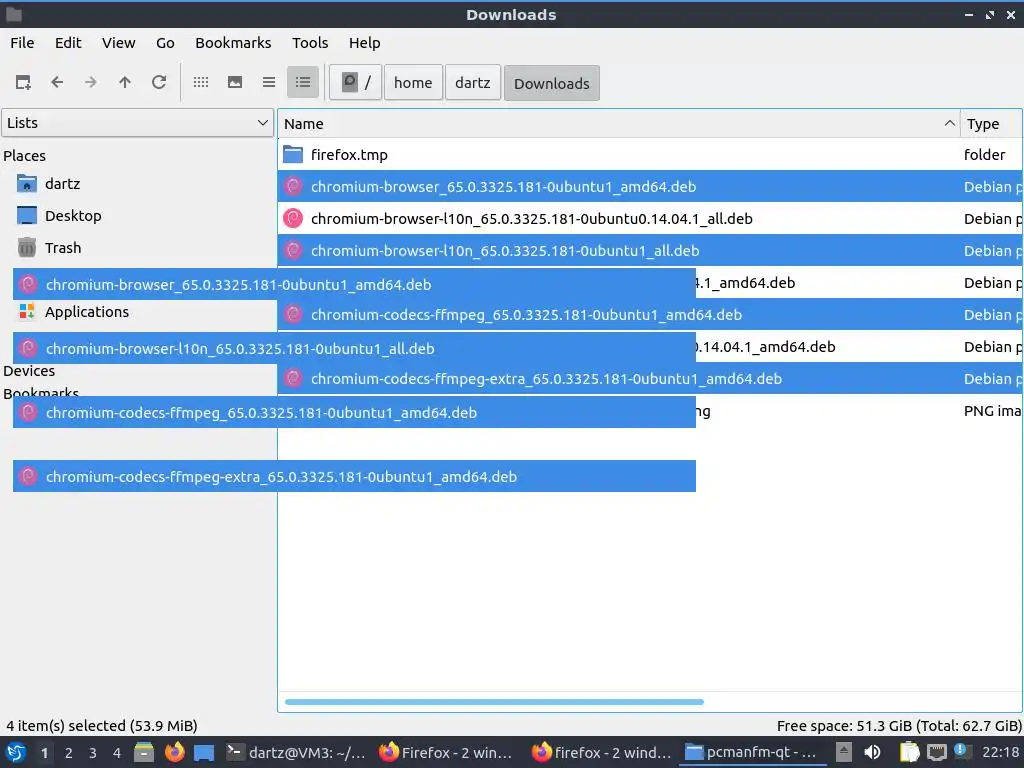The height and width of the screenshot is (768, 1024).
Task: Click the PNG image type cell
Action: (x=992, y=411)
